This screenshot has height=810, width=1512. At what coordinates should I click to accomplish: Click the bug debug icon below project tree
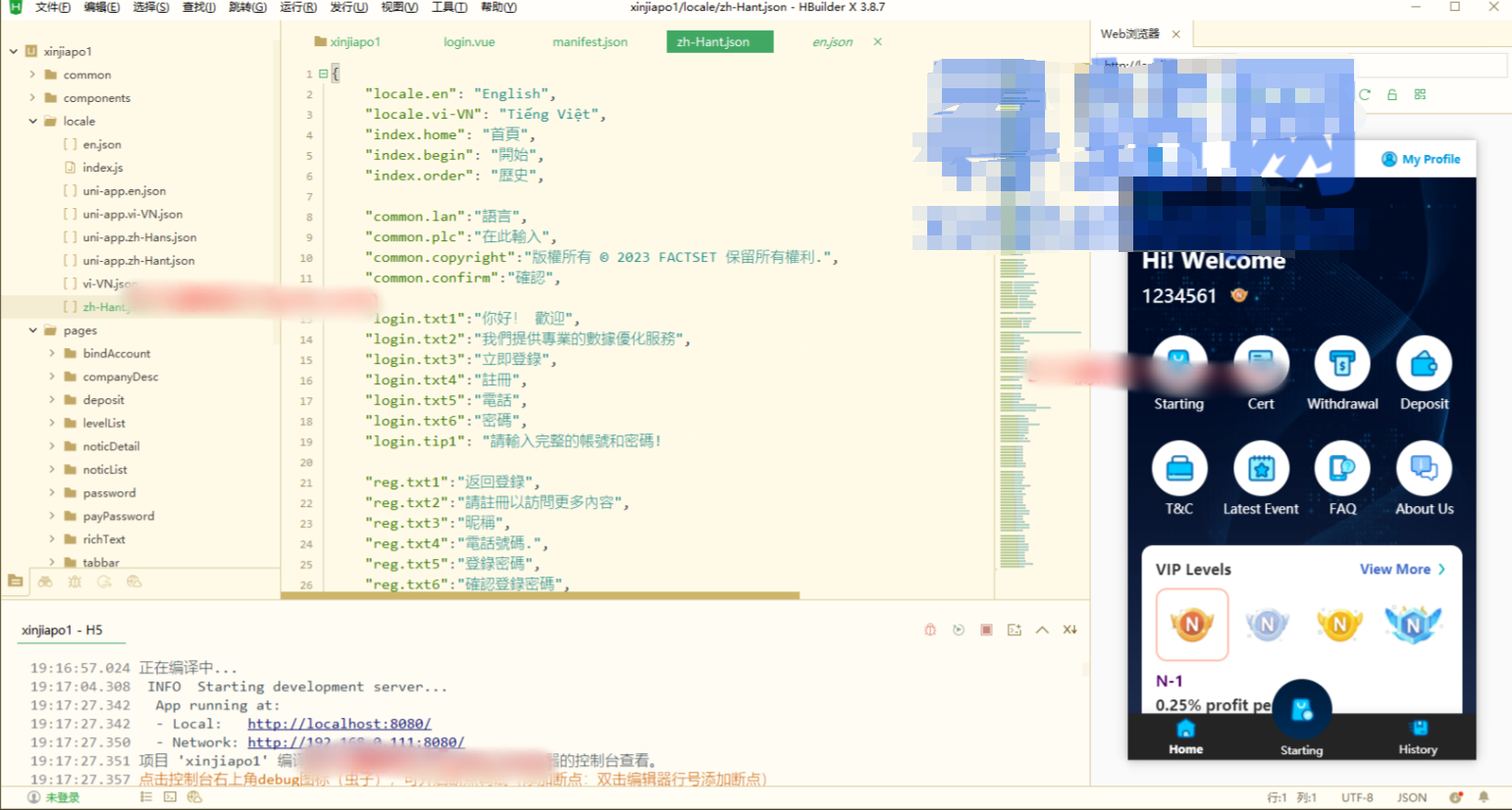tap(75, 582)
